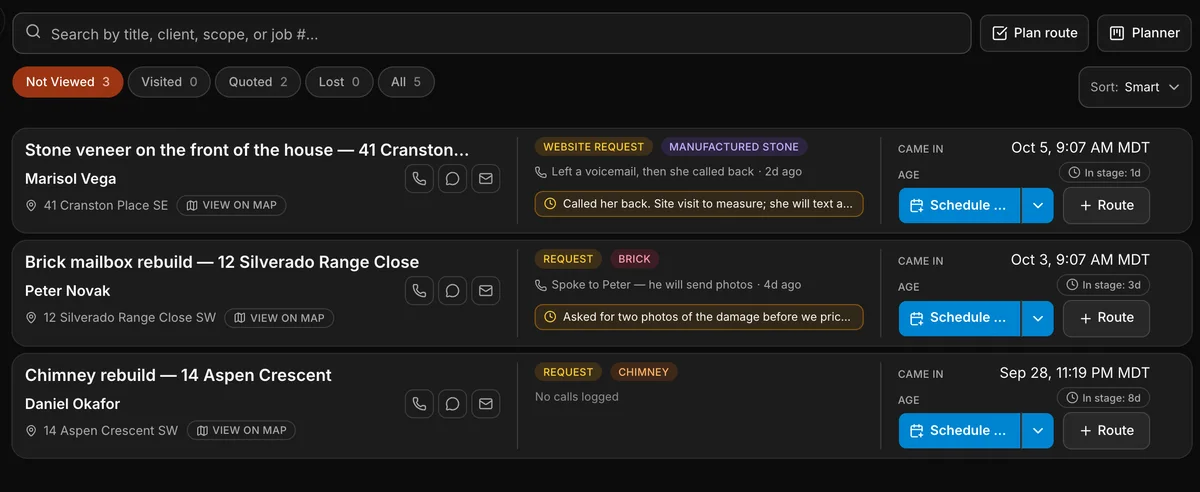Screen dimensions: 1200x492
Task: Email Daniel Okafor via envelope icon
Action: pos(485,404)
